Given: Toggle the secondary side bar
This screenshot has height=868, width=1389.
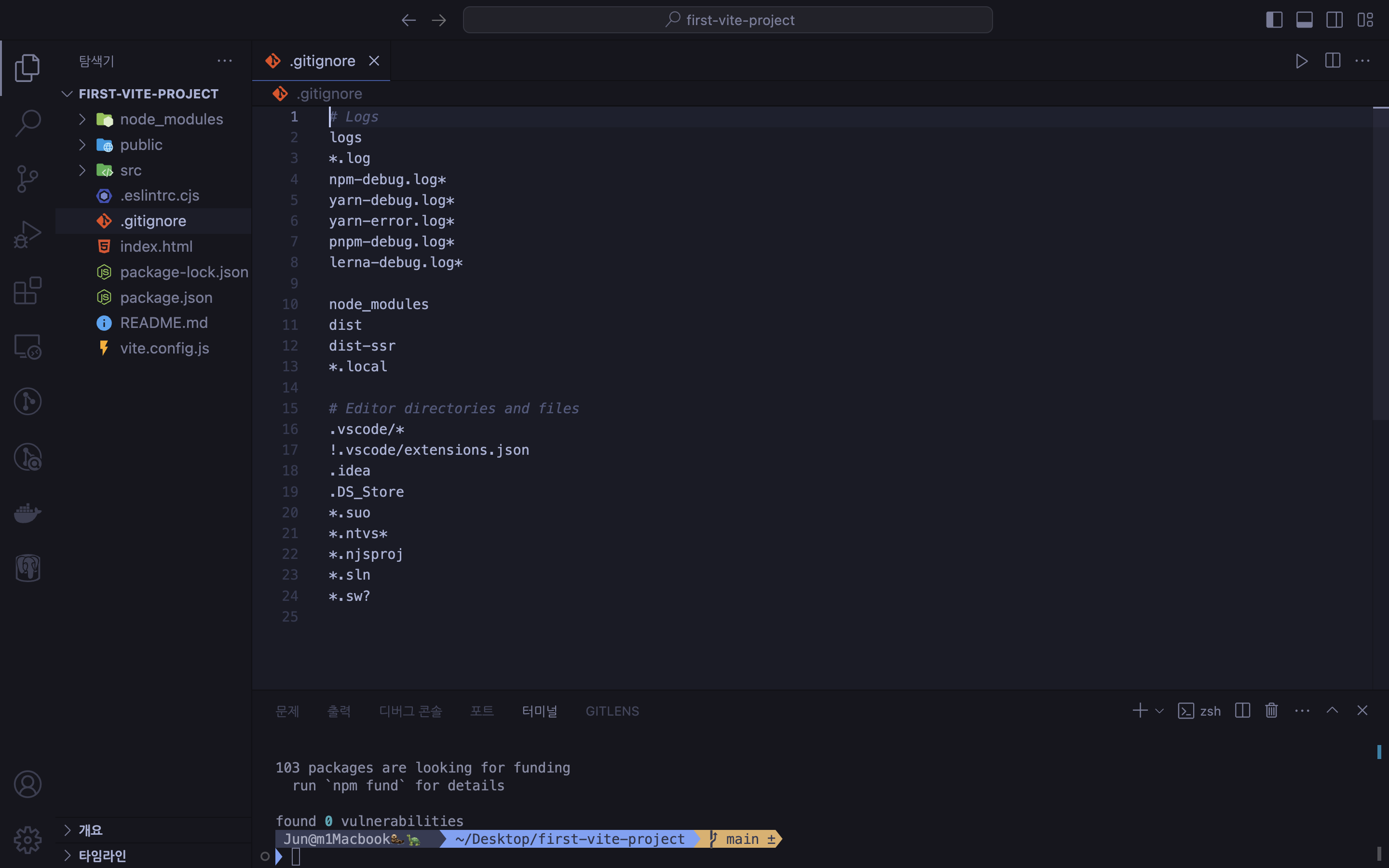Looking at the screenshot, I should click(x=1334, y=20).
